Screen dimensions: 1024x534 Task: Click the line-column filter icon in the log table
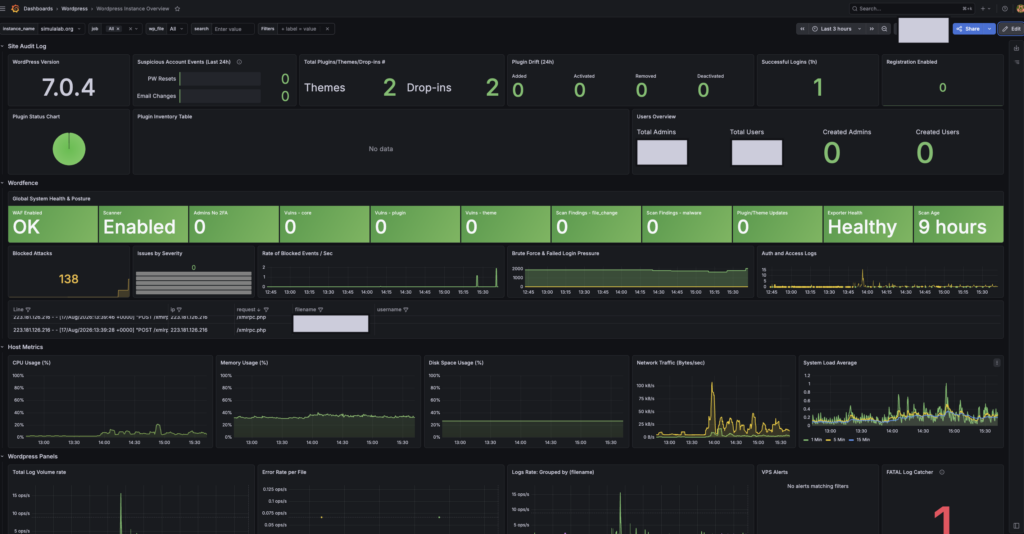point(28,309)
